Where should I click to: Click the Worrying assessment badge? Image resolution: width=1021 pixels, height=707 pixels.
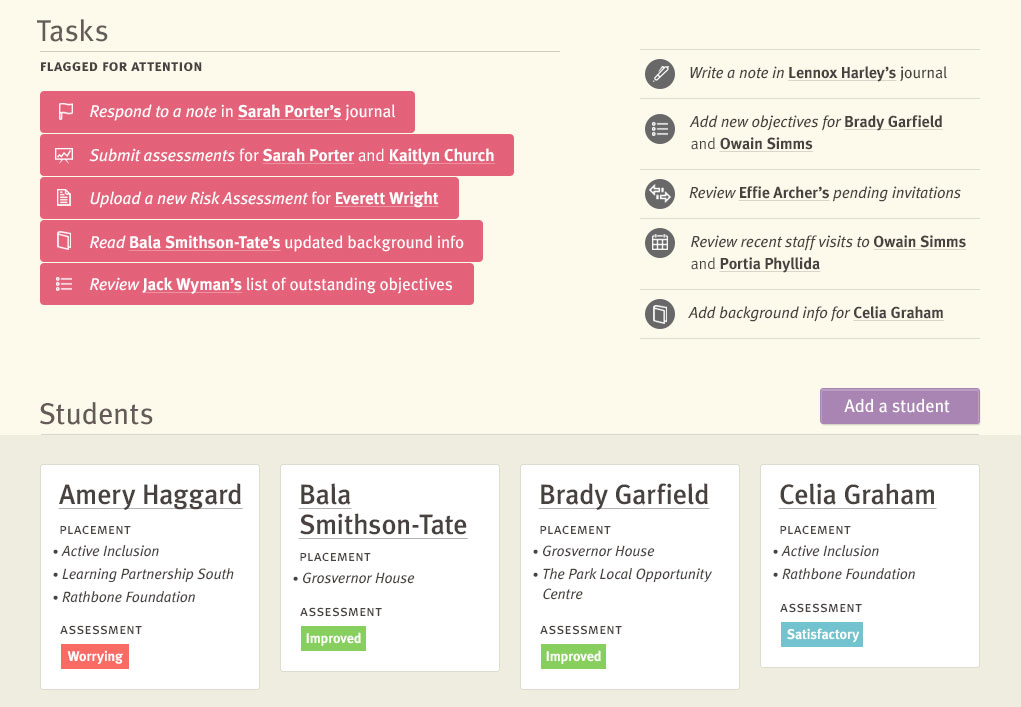(95, 656)
